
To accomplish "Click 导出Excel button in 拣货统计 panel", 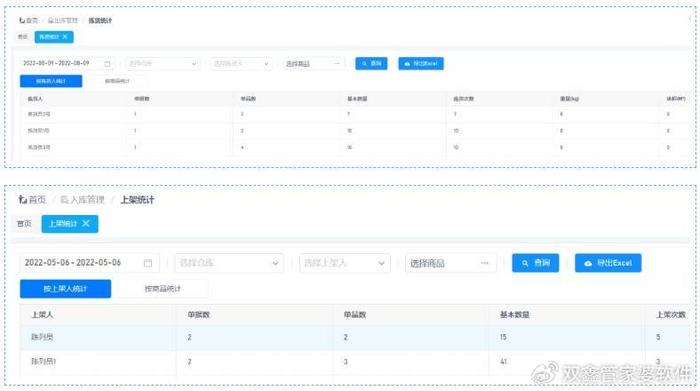I will (421, 63).
